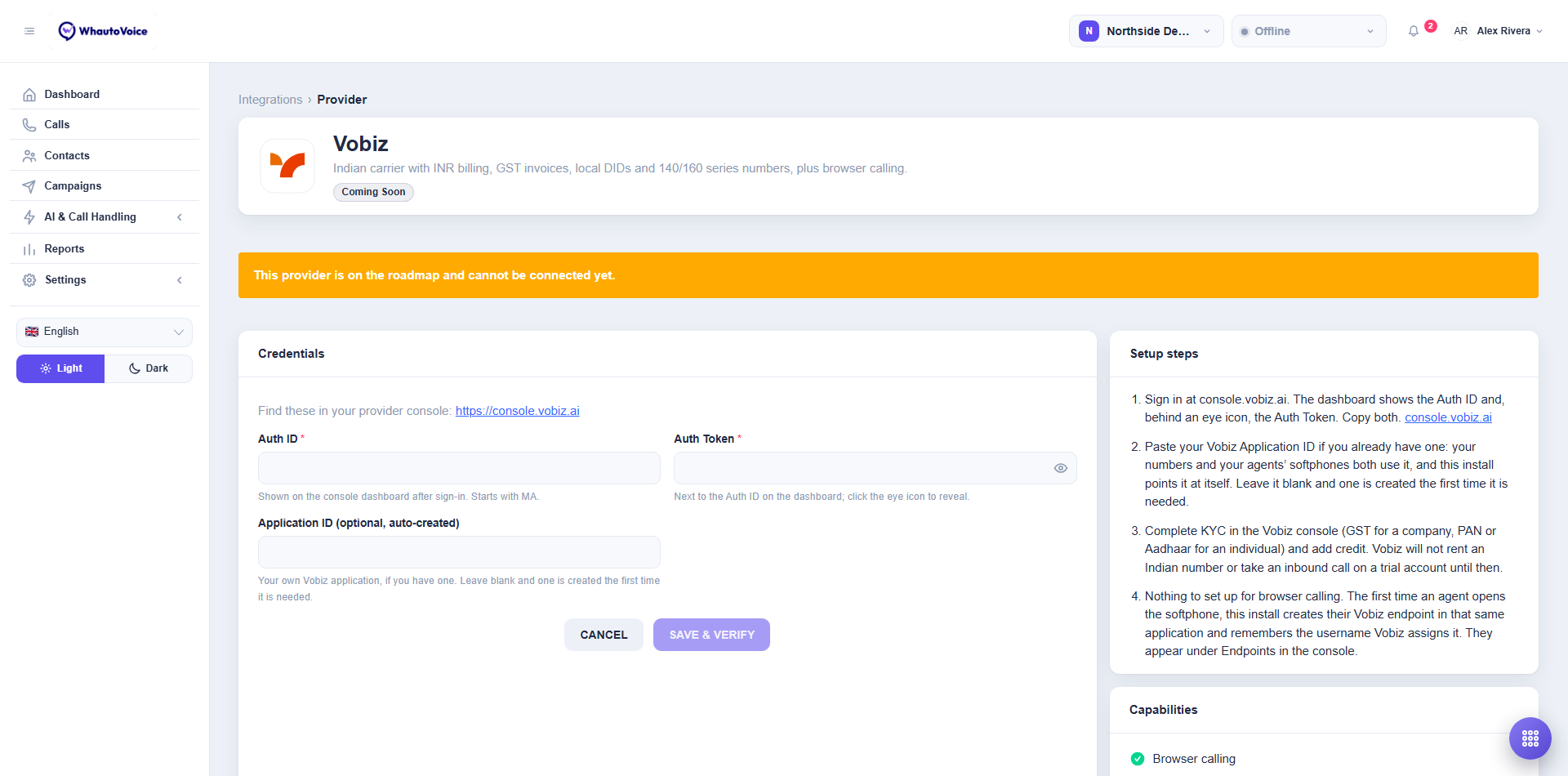This screenshot has width=1568, height=776.
Task: Go back to Integrations breadcrumb
Action: [270, 100]
